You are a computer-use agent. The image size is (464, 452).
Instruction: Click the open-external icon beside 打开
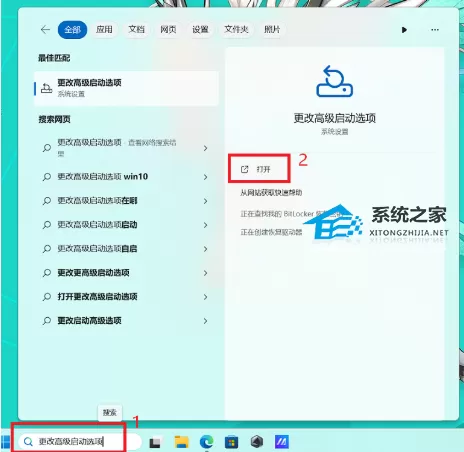tap(244, 169)
